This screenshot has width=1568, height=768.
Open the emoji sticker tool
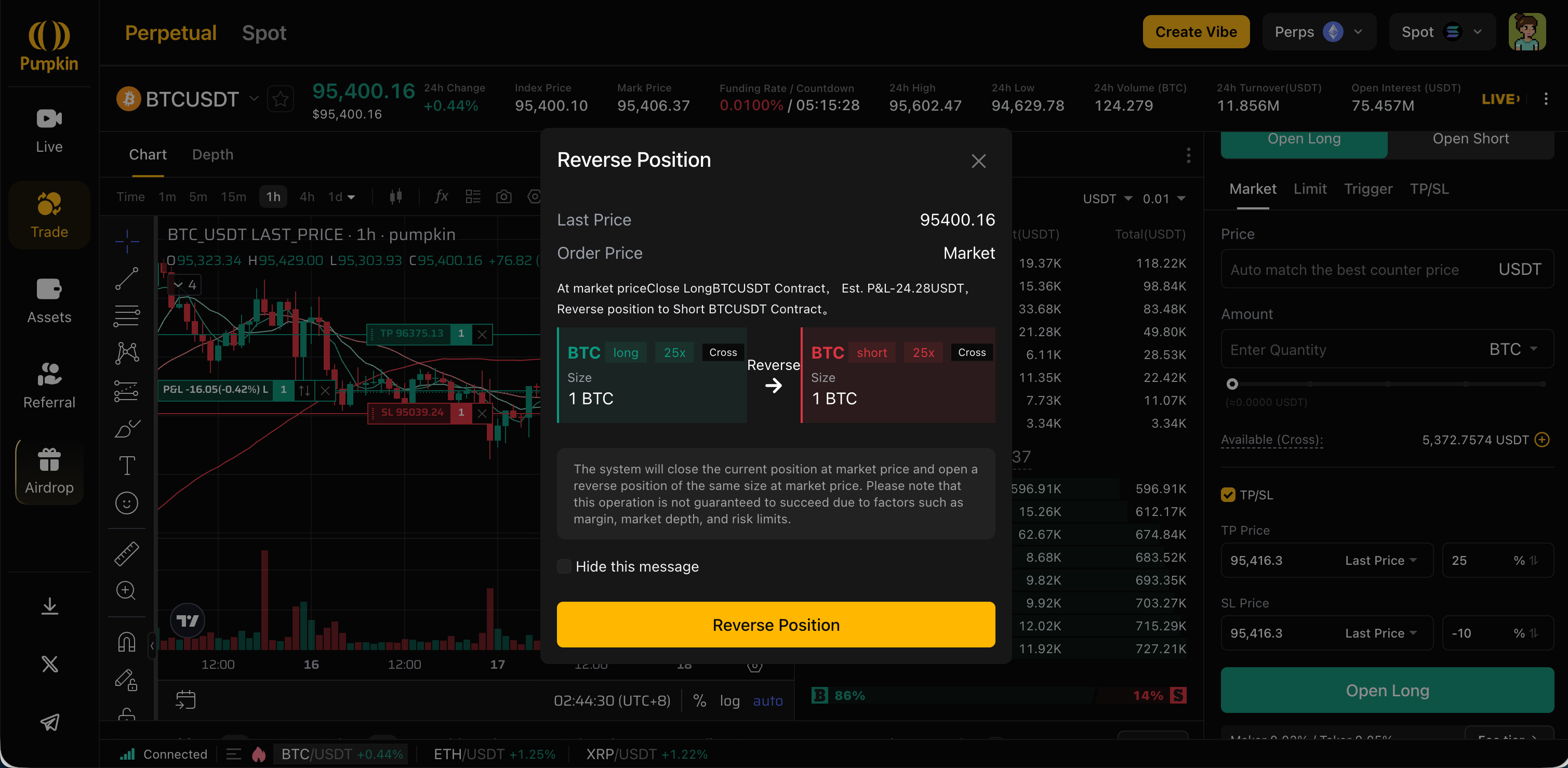[x=127, y=504]
